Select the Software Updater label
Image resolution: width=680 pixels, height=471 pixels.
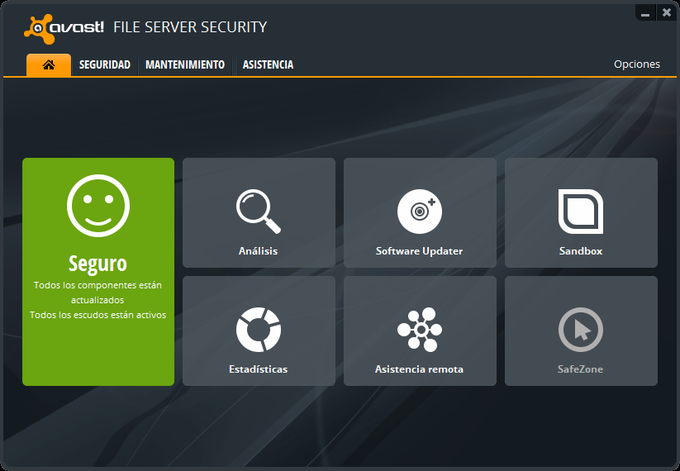click(419, 251)
